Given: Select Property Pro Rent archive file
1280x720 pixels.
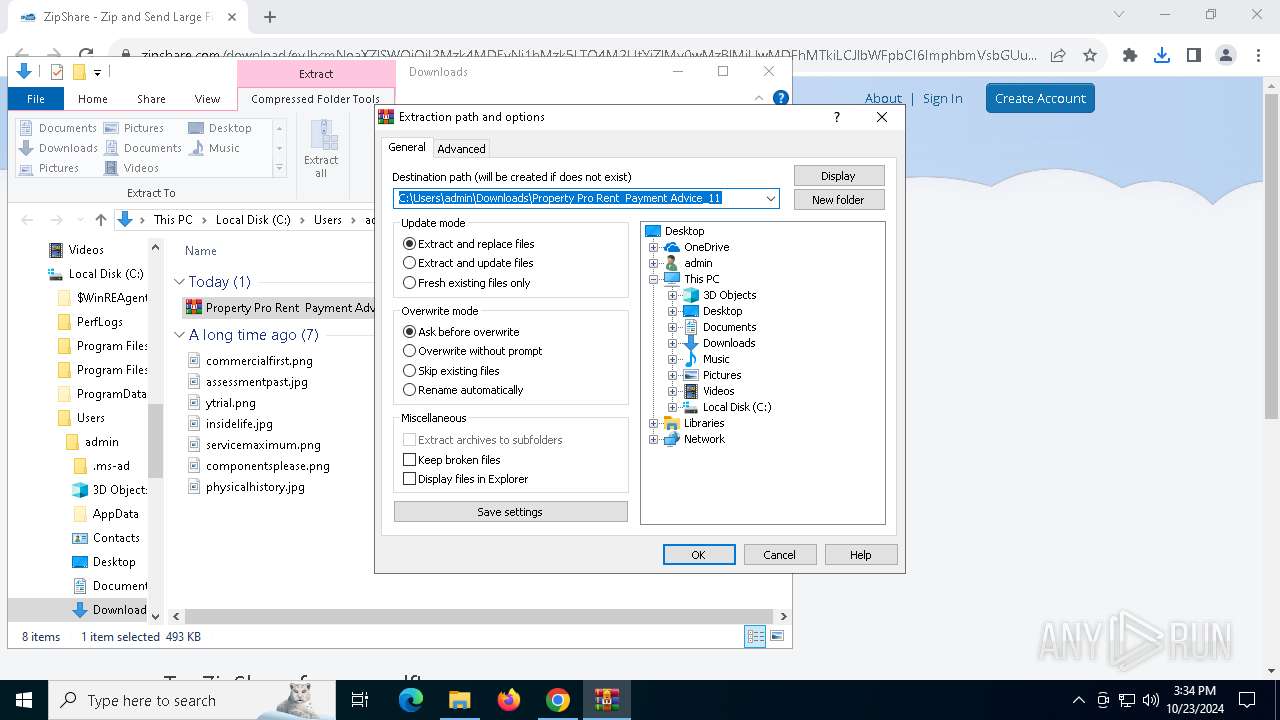Looking at the screenshot, I should [x=280, y=308].
